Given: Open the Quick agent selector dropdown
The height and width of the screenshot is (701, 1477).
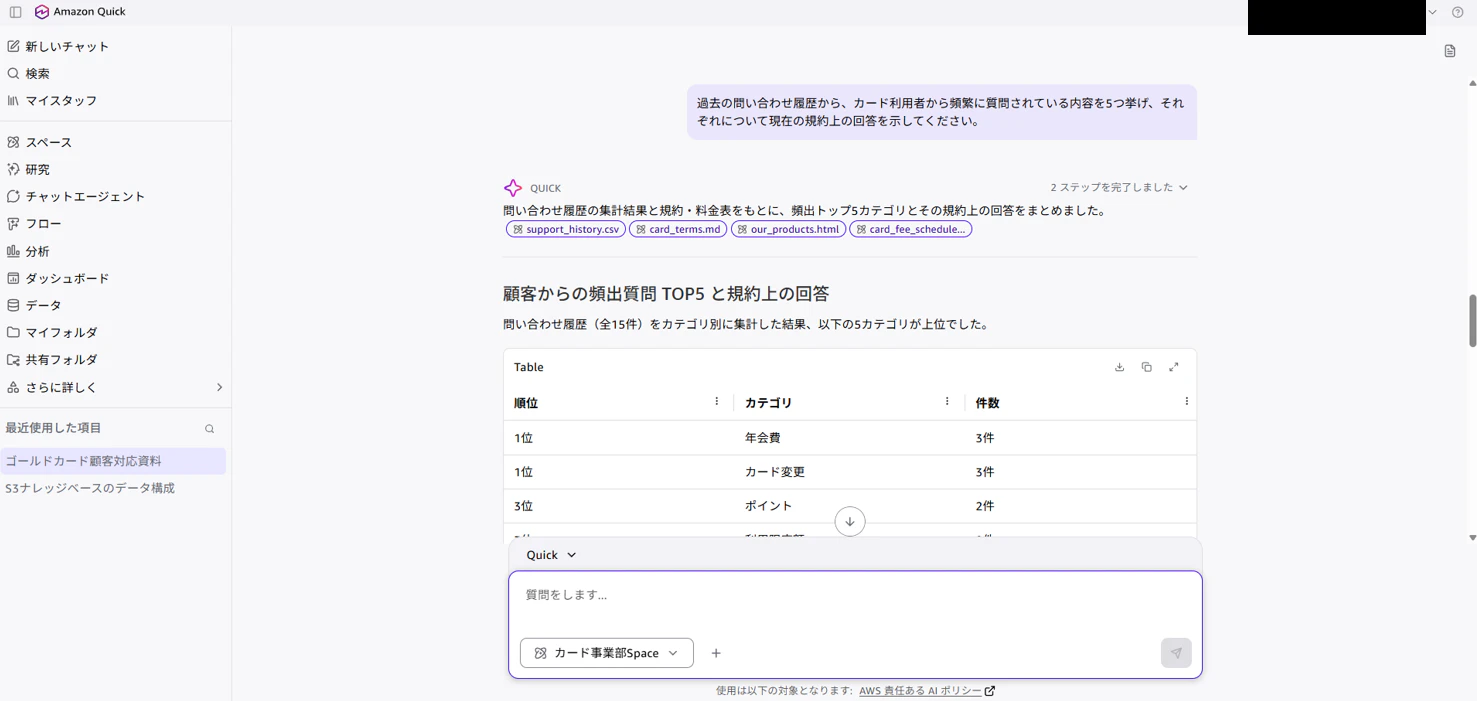Looking at the screenshot, I should tap(551, 555).
